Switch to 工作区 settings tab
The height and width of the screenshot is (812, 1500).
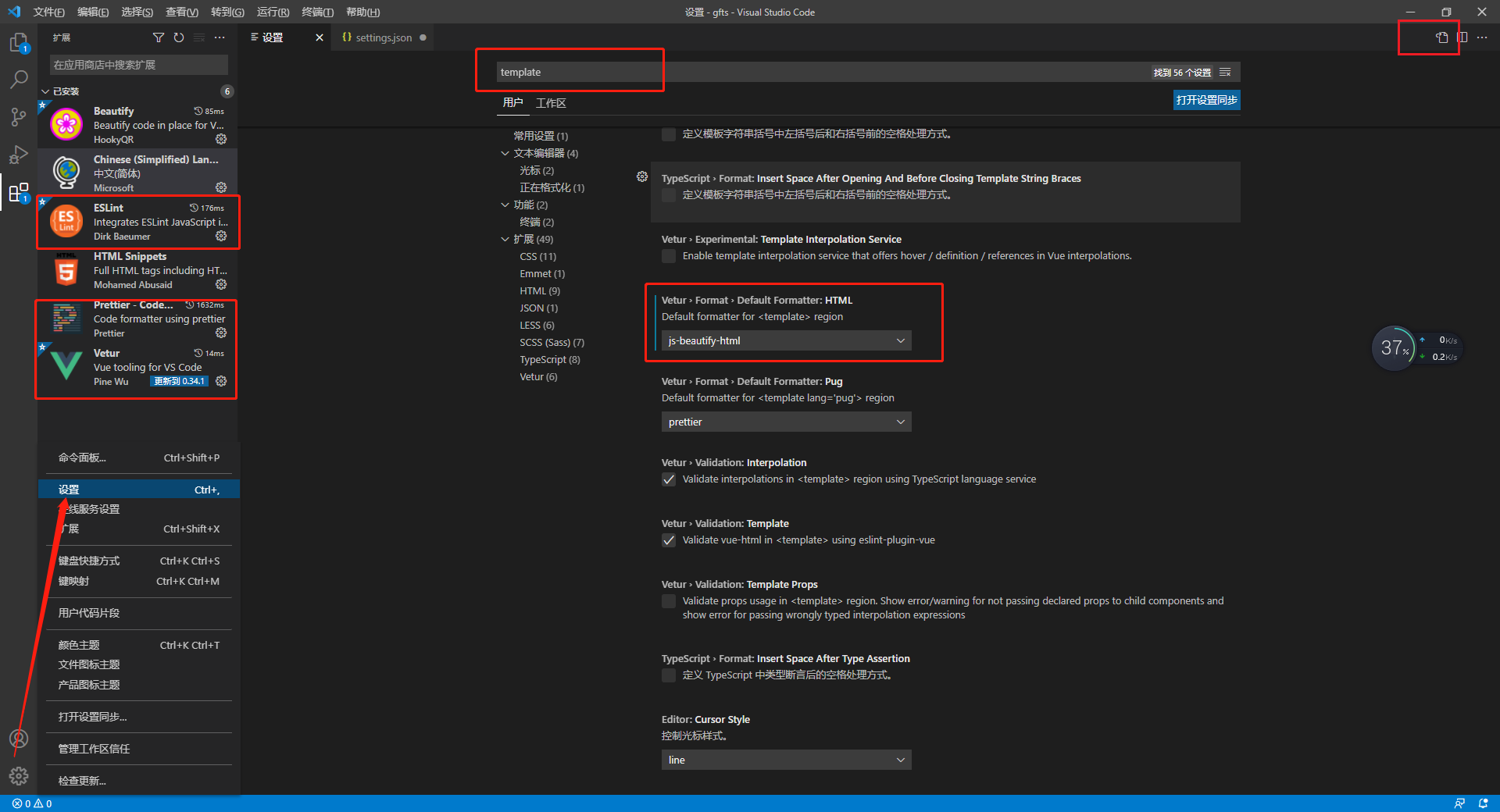(551, 103)
